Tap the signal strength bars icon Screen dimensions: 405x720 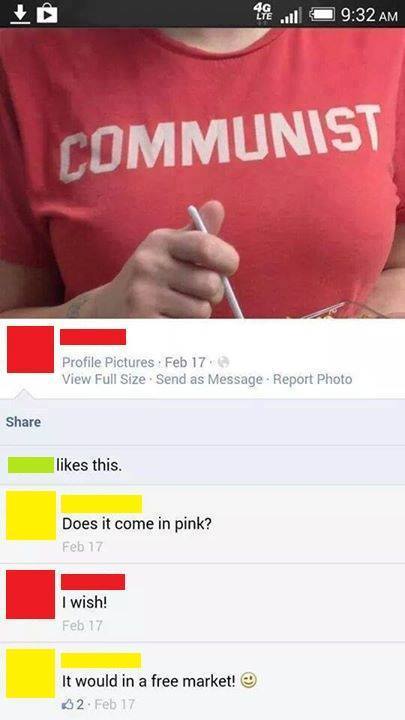click(292, 16)
